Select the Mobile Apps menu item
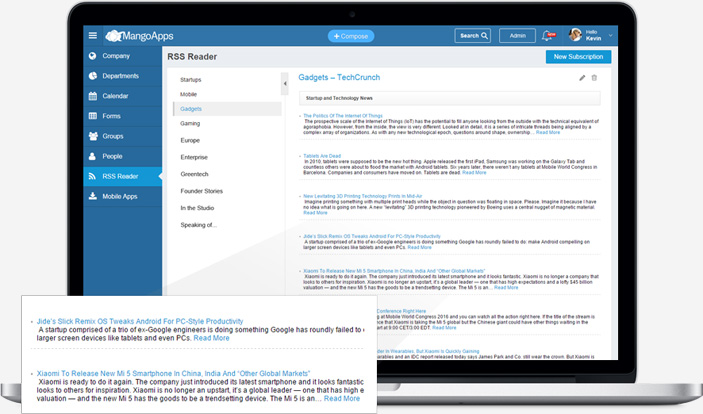 122,196
